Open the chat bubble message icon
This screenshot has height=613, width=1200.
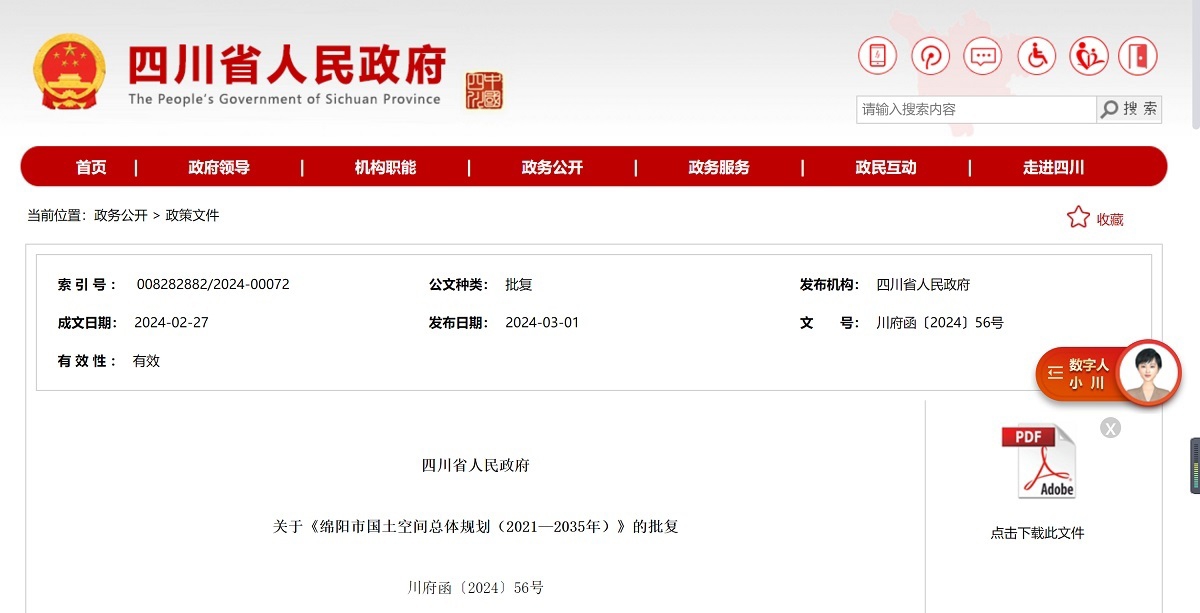(x=983, y=56)
